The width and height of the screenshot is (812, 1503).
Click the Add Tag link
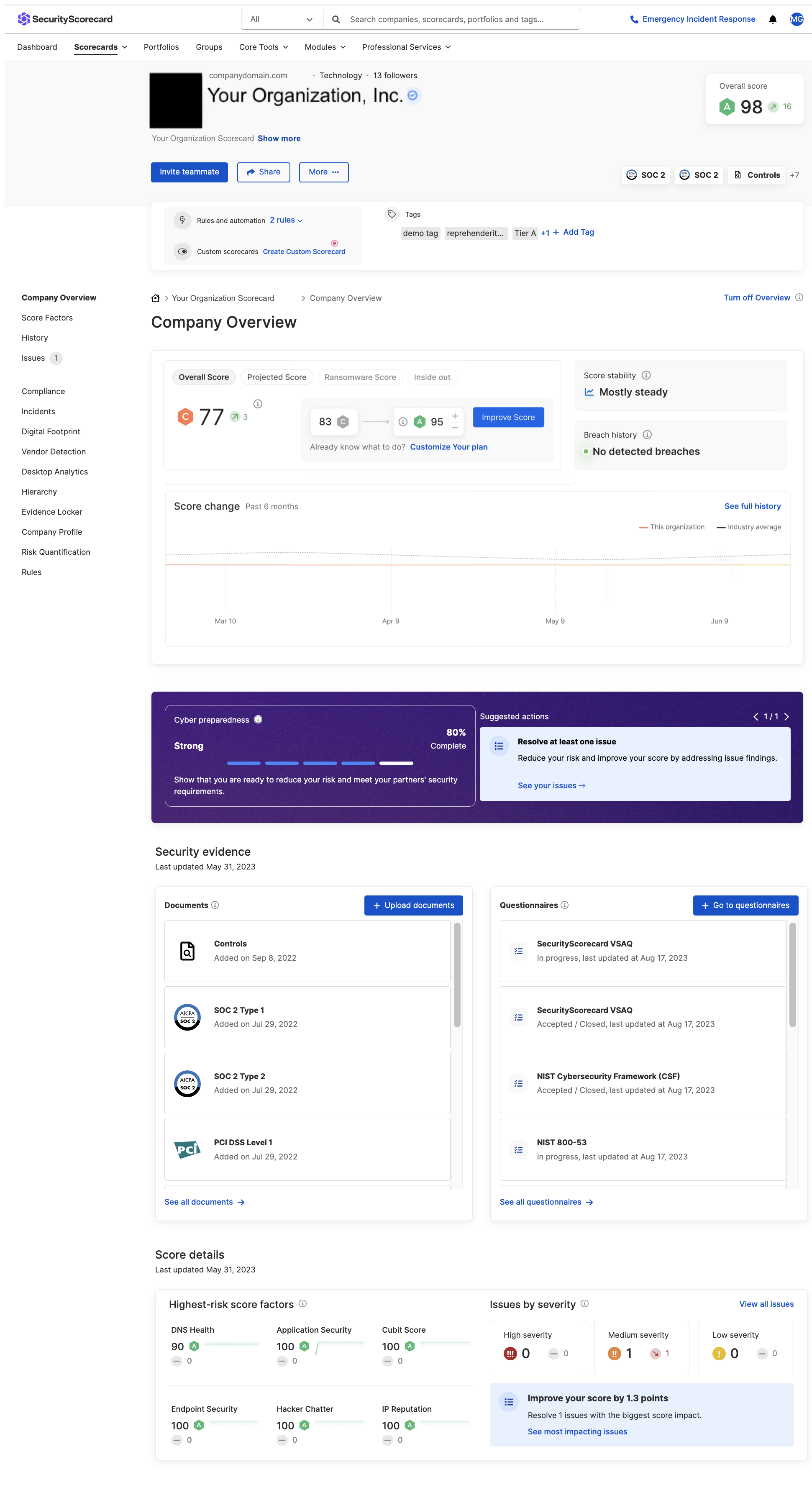[574, 232]
